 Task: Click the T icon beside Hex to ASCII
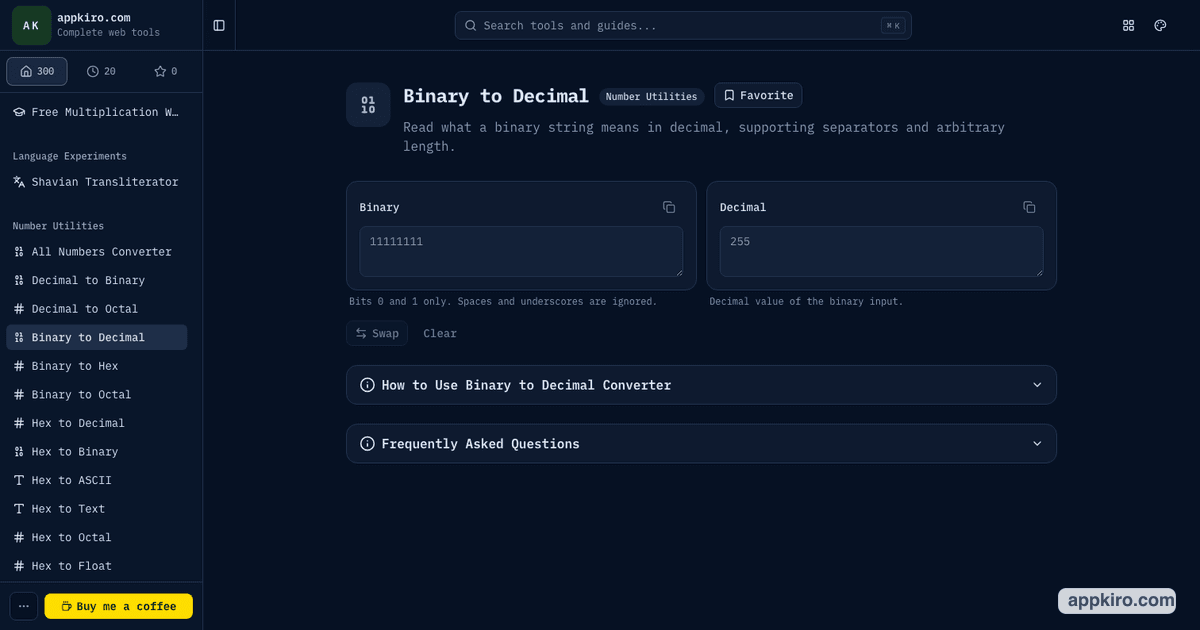coord(19,480)
